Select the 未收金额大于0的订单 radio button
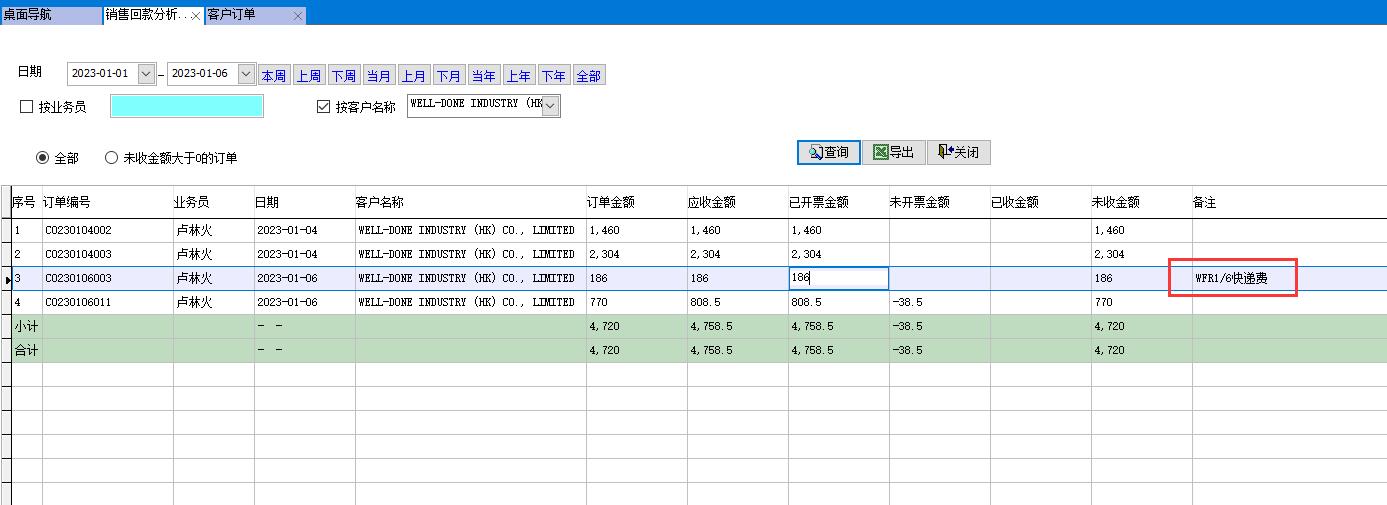The height and width of the screenshot is (505, 1387). (x=111, y=158)
